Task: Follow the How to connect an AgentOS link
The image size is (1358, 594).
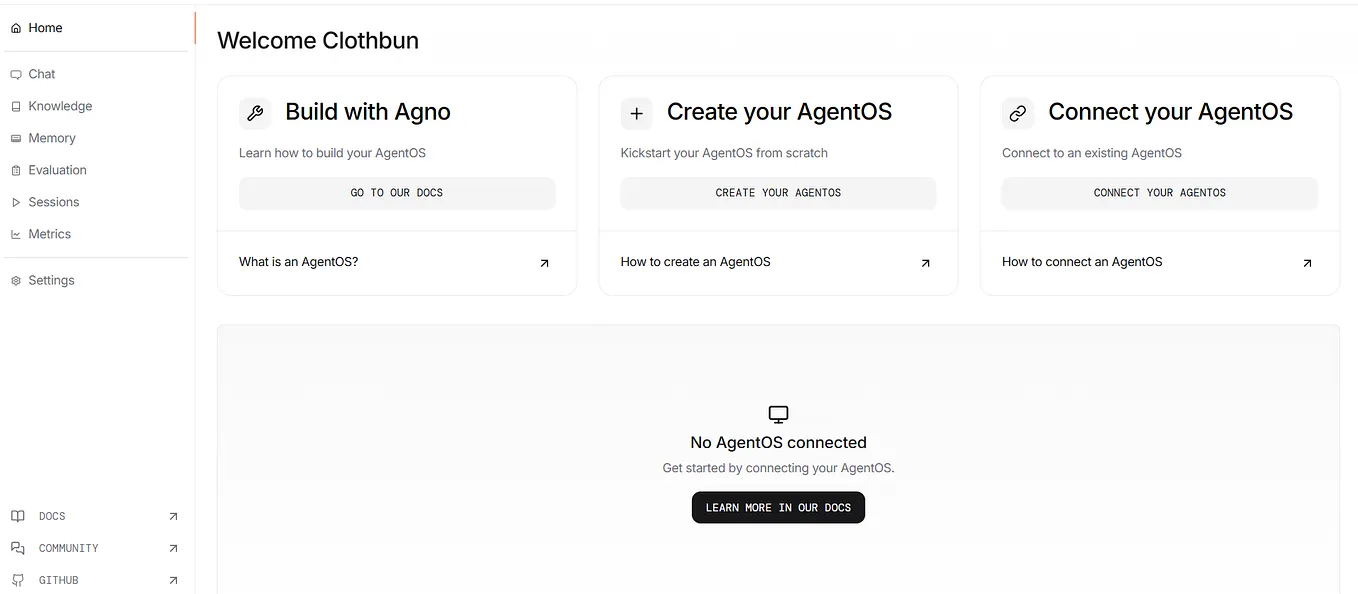Action: click(1082, 261)
